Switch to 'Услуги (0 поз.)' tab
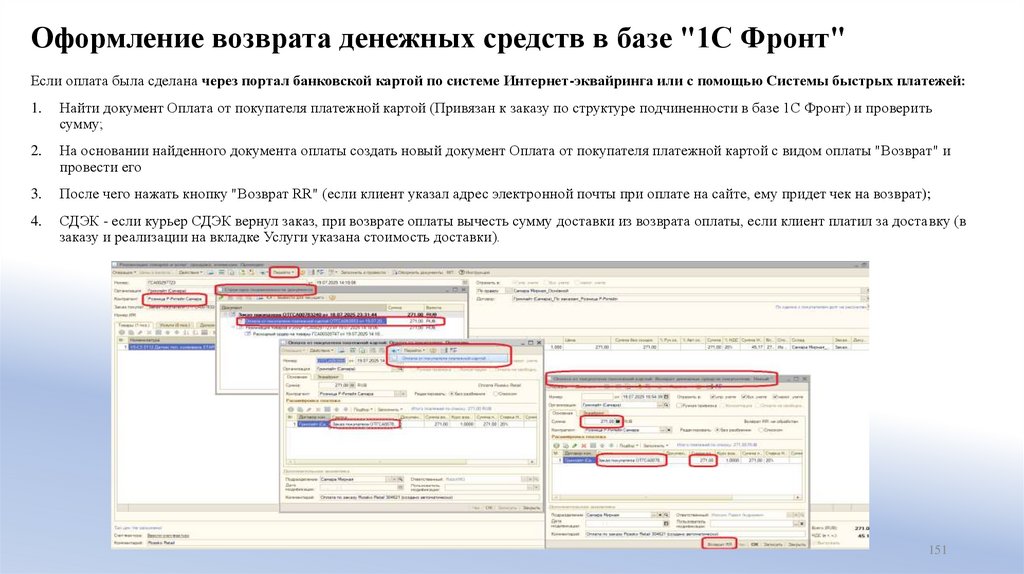This screenshot has width=1024, height=574. coord(175,325)
